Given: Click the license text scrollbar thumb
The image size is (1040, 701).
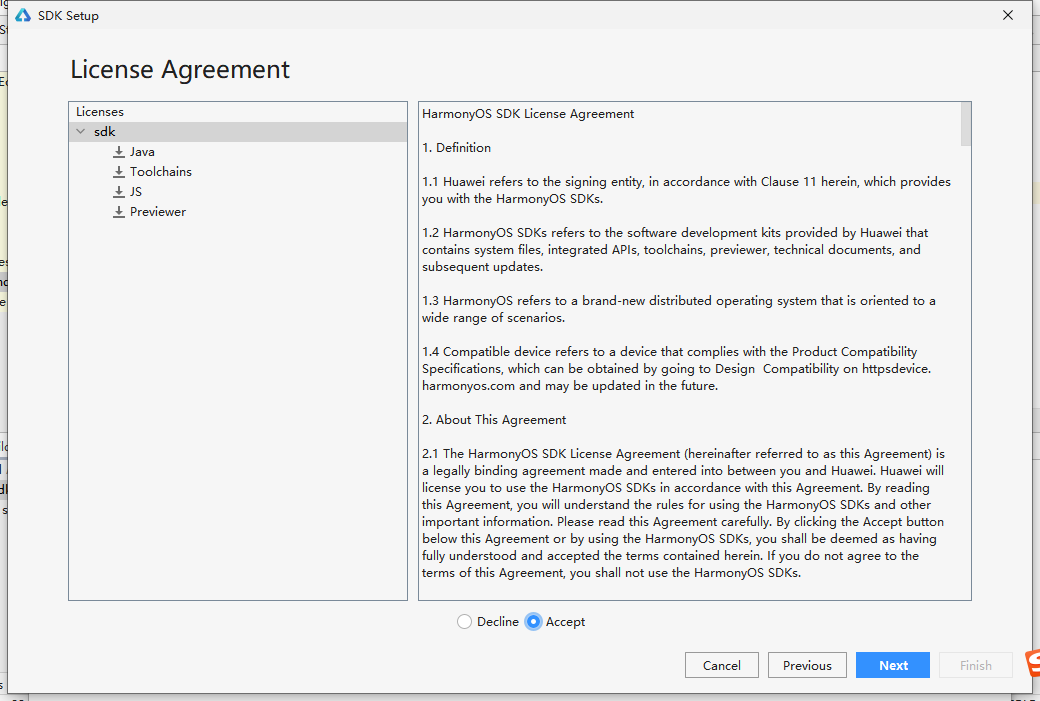Looking at the screenshot, I should pyautogui.click(x=966, y=124).
